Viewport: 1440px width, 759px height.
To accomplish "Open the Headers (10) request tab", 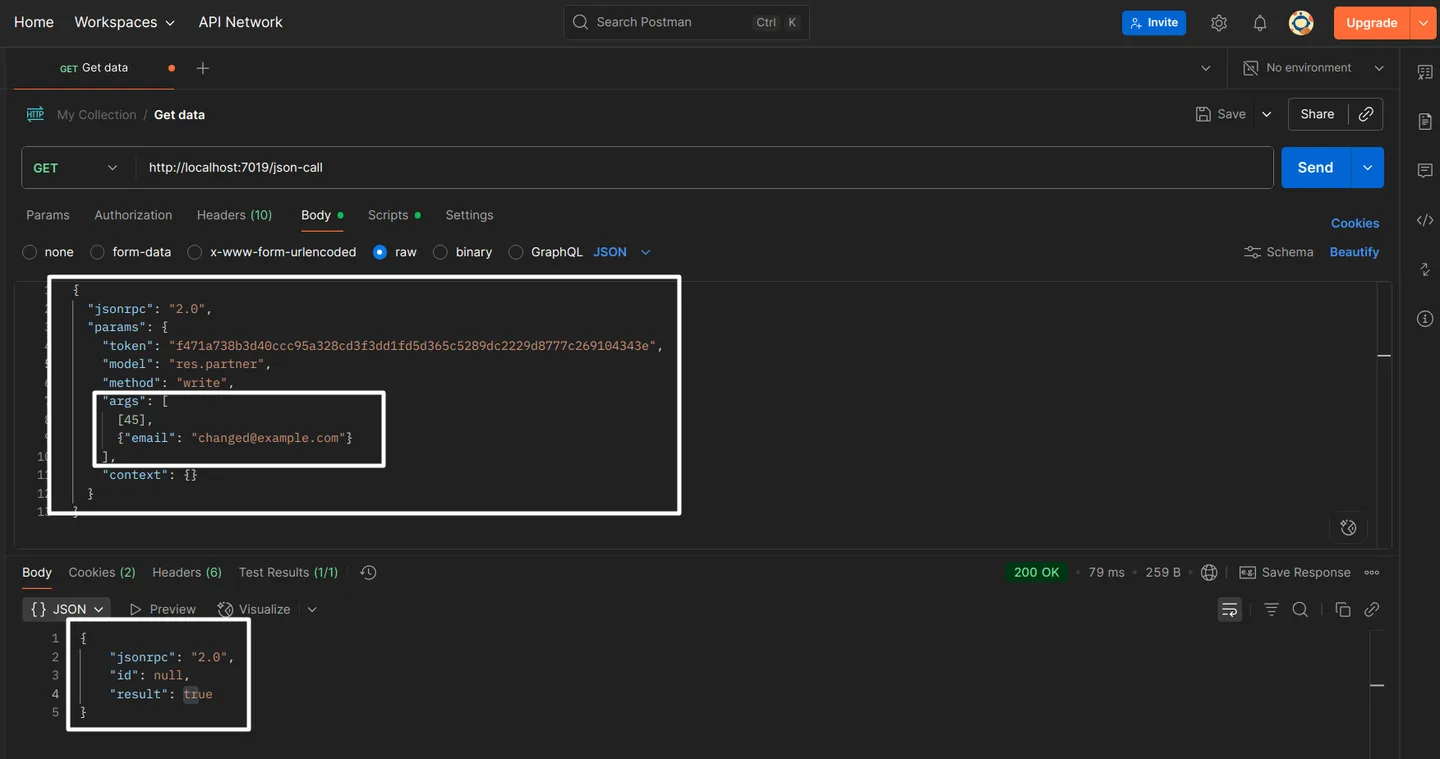I will click(x=234, y=215).
